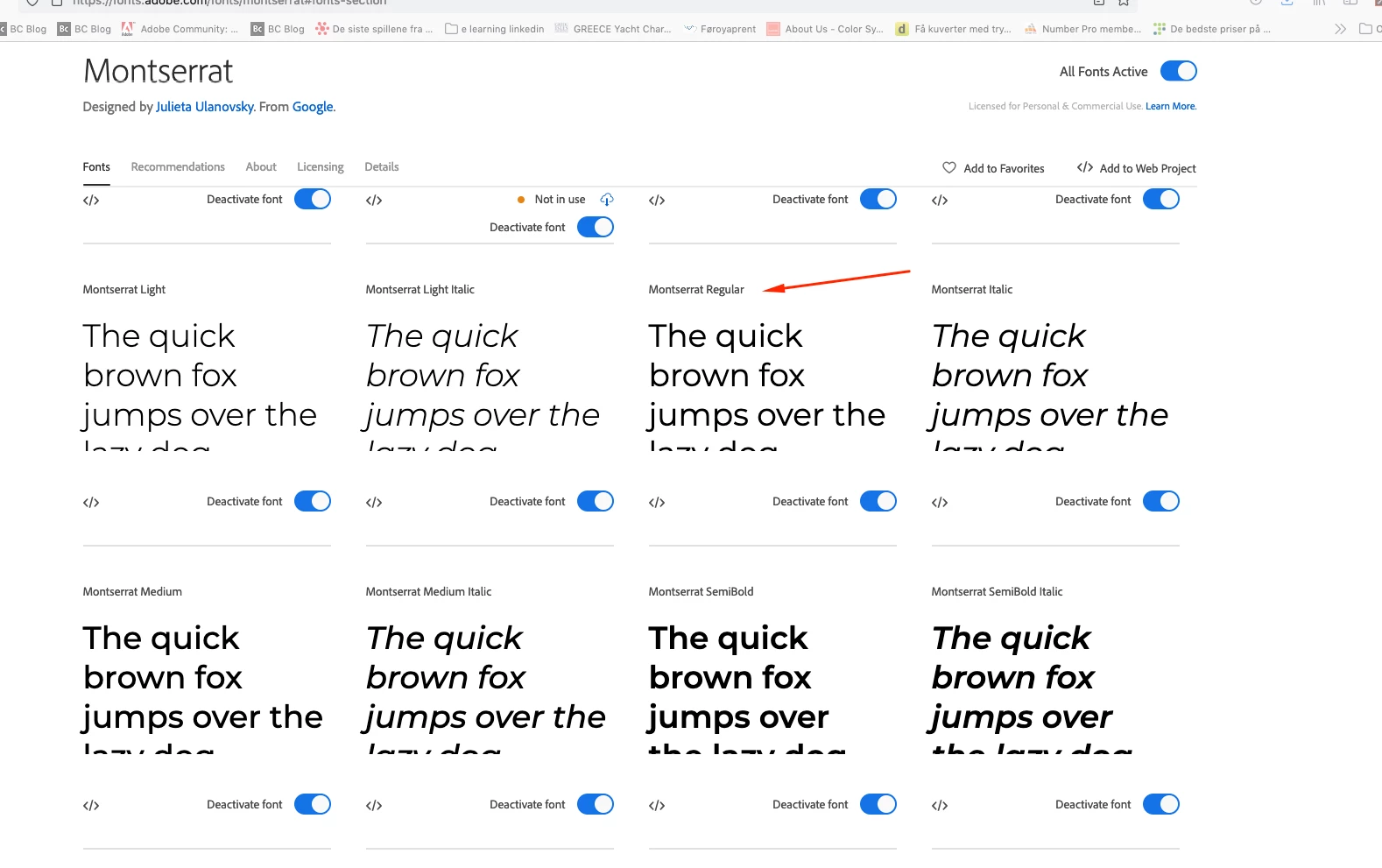The width and height of the screenshot is (1382, 868).
Task: Open the Føroyaprent bookmark
Action: 720,29
